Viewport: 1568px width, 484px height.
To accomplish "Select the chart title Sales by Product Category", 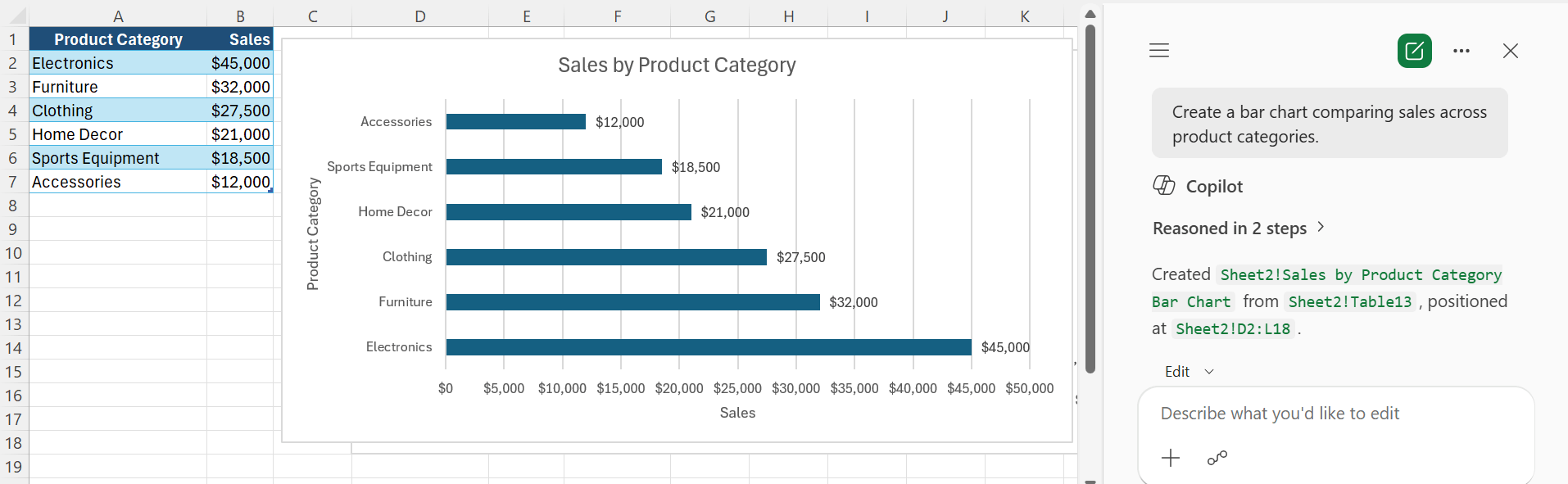I will click(677, 65).
